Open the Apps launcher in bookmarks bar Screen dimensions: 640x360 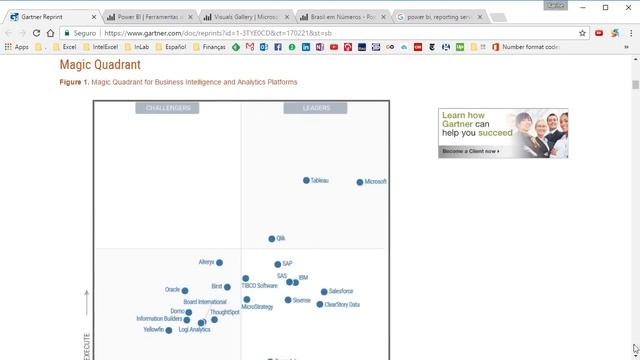coord(17,47)
